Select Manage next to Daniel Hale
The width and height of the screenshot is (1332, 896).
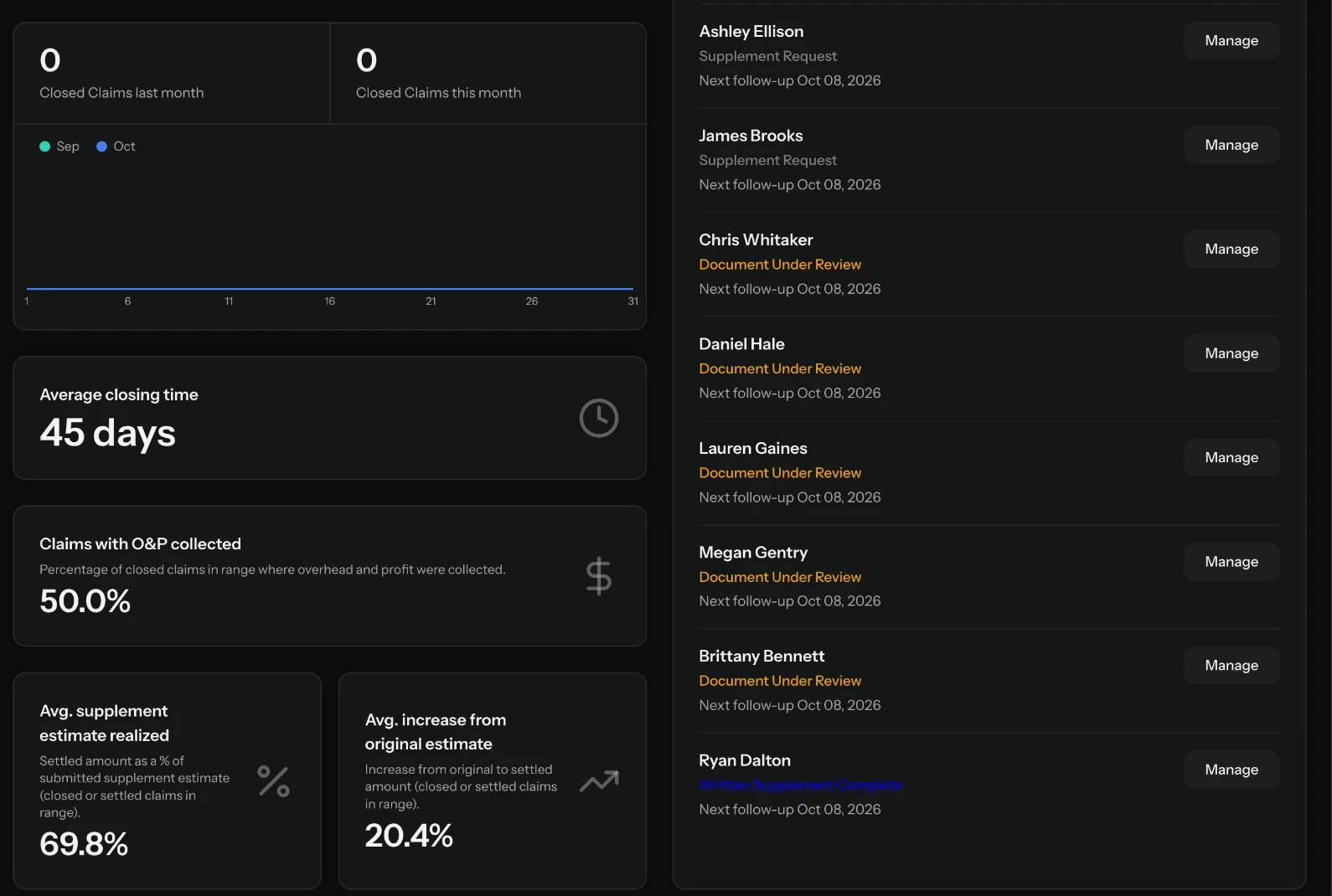click(1231, 353)
